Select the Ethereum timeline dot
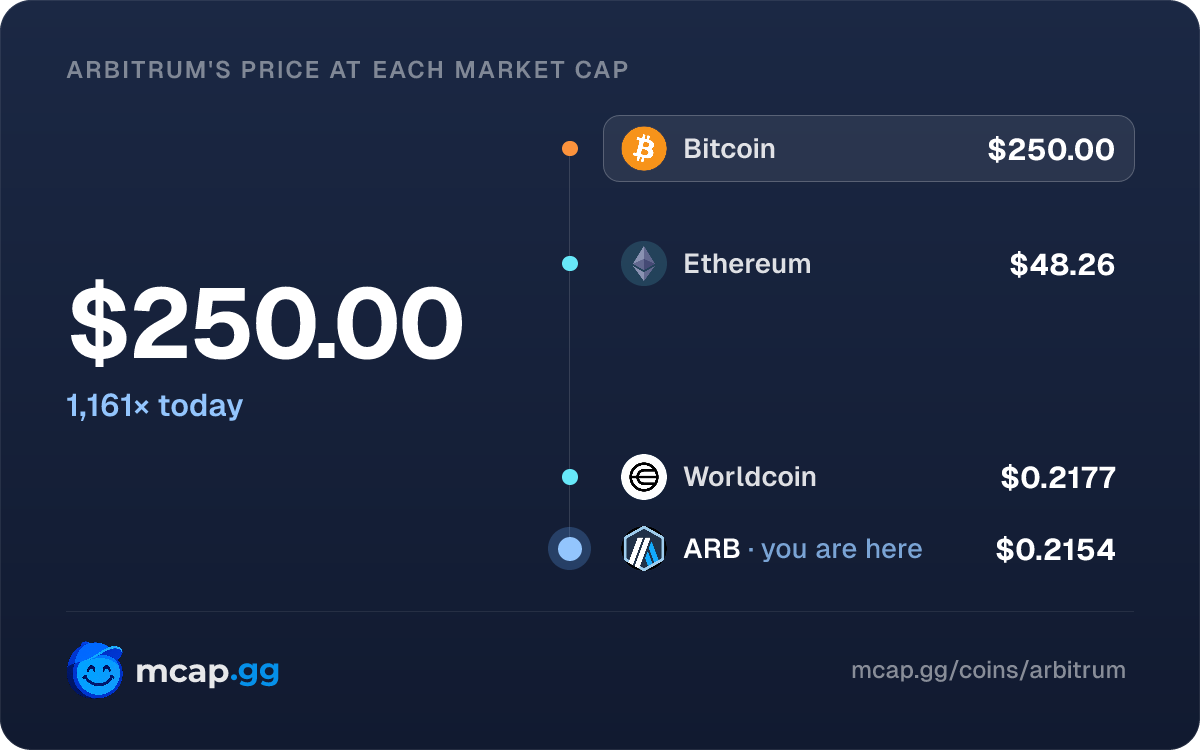 (x=570, y=264)
